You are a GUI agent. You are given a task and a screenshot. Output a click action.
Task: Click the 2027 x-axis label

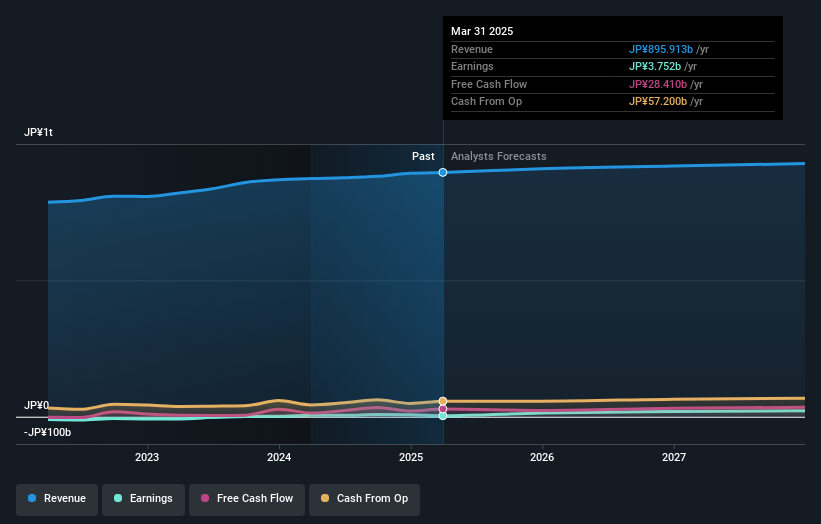click(x=674, y=458)
